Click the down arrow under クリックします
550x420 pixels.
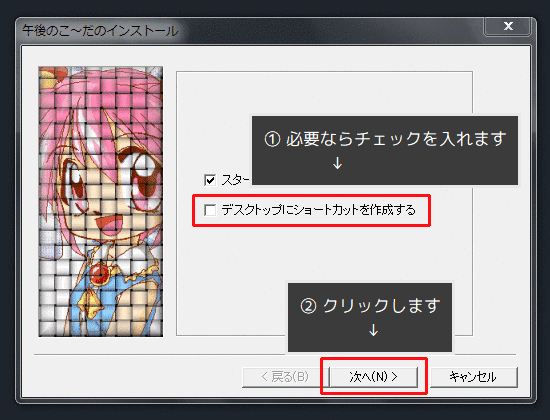coord(374,330)
